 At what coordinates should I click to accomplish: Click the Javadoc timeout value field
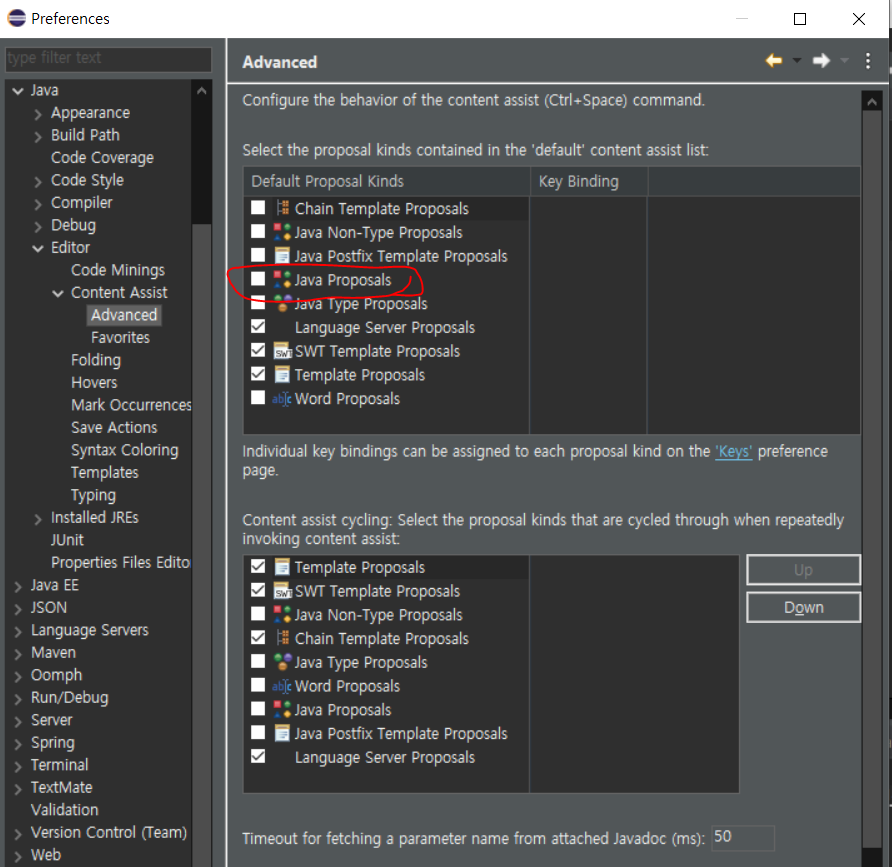tap(742, 837)
